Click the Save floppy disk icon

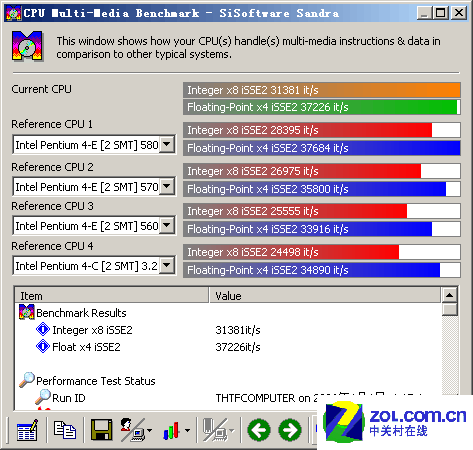pos(102,430)
